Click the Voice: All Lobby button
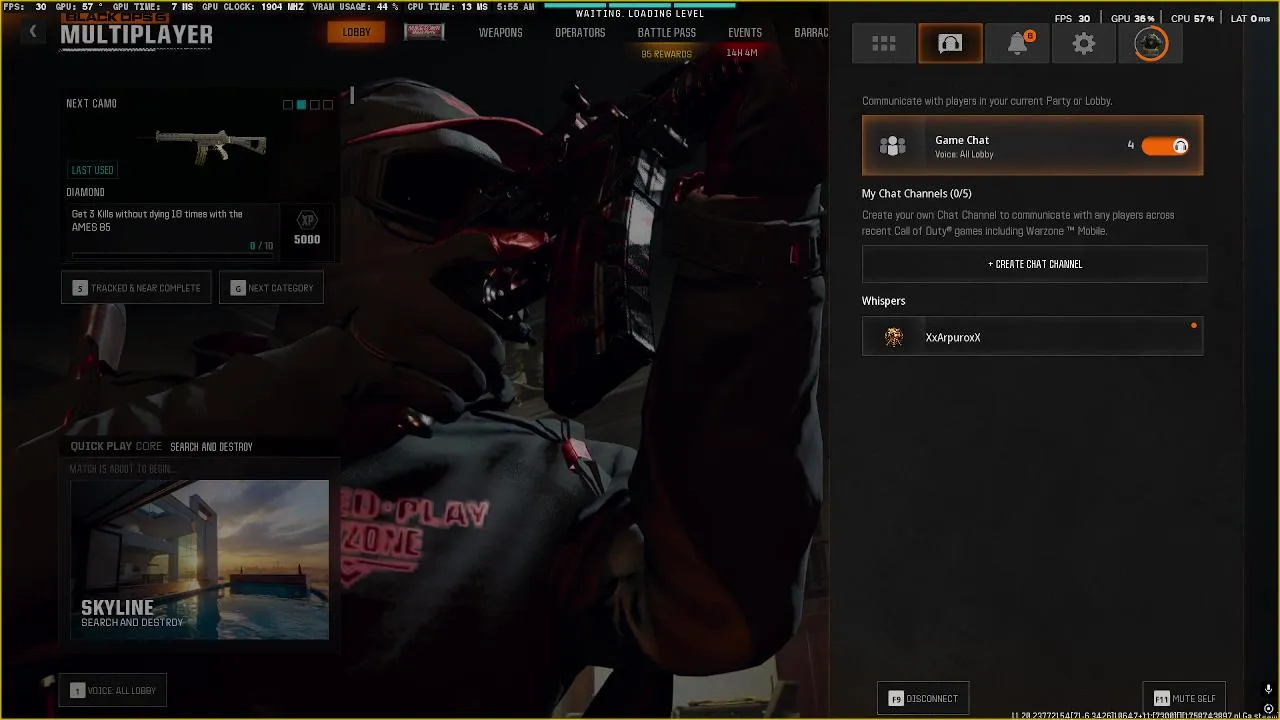1280x720 pixels. coord(113,690)
